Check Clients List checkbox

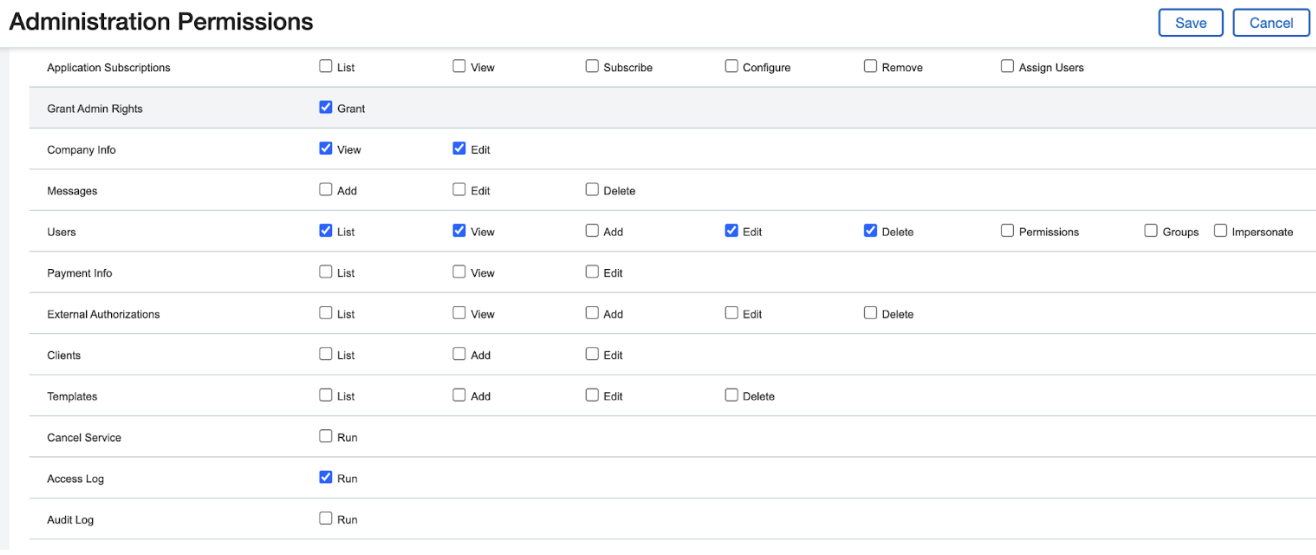326,353
